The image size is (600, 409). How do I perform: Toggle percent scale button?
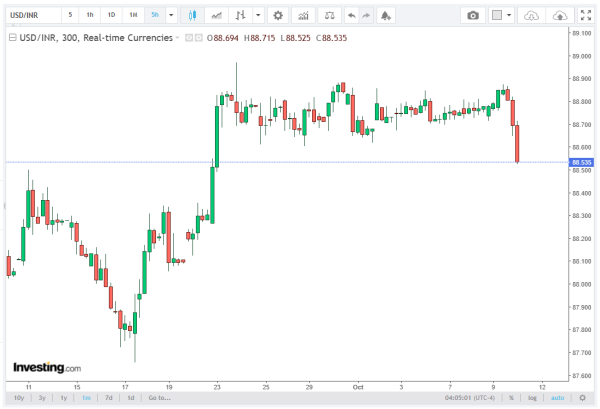(x=511, y=398)
